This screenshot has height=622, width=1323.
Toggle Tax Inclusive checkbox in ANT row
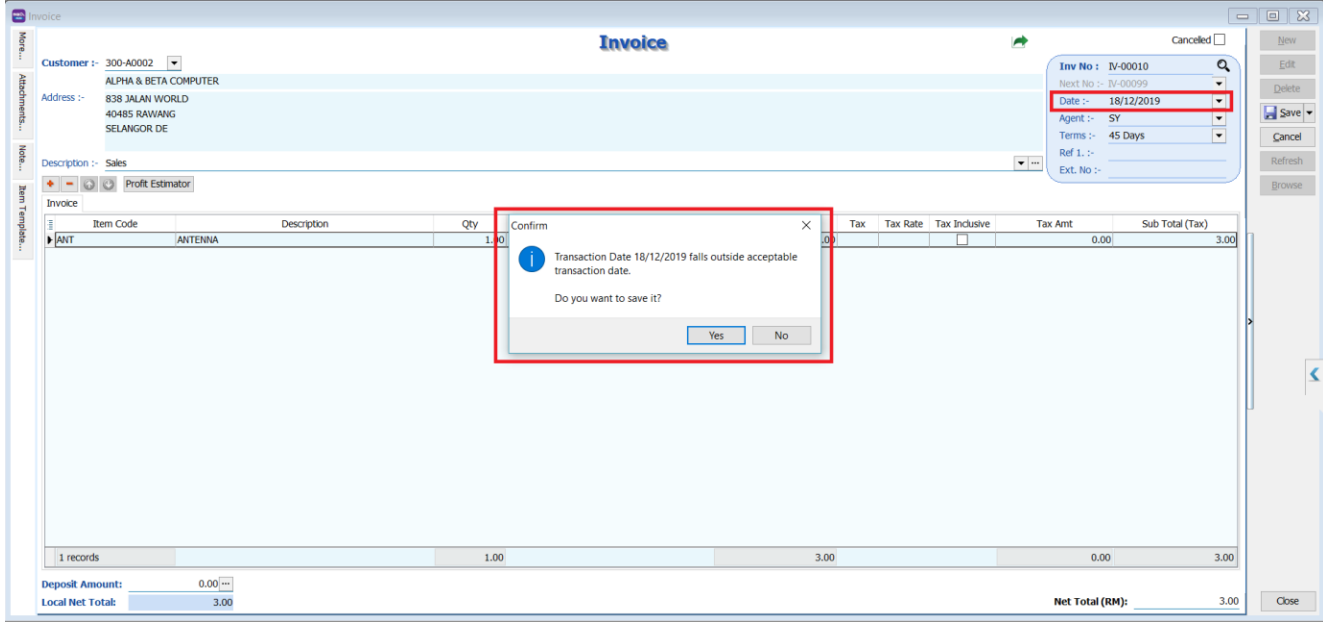pyautogui.click(x=961, y=240)
